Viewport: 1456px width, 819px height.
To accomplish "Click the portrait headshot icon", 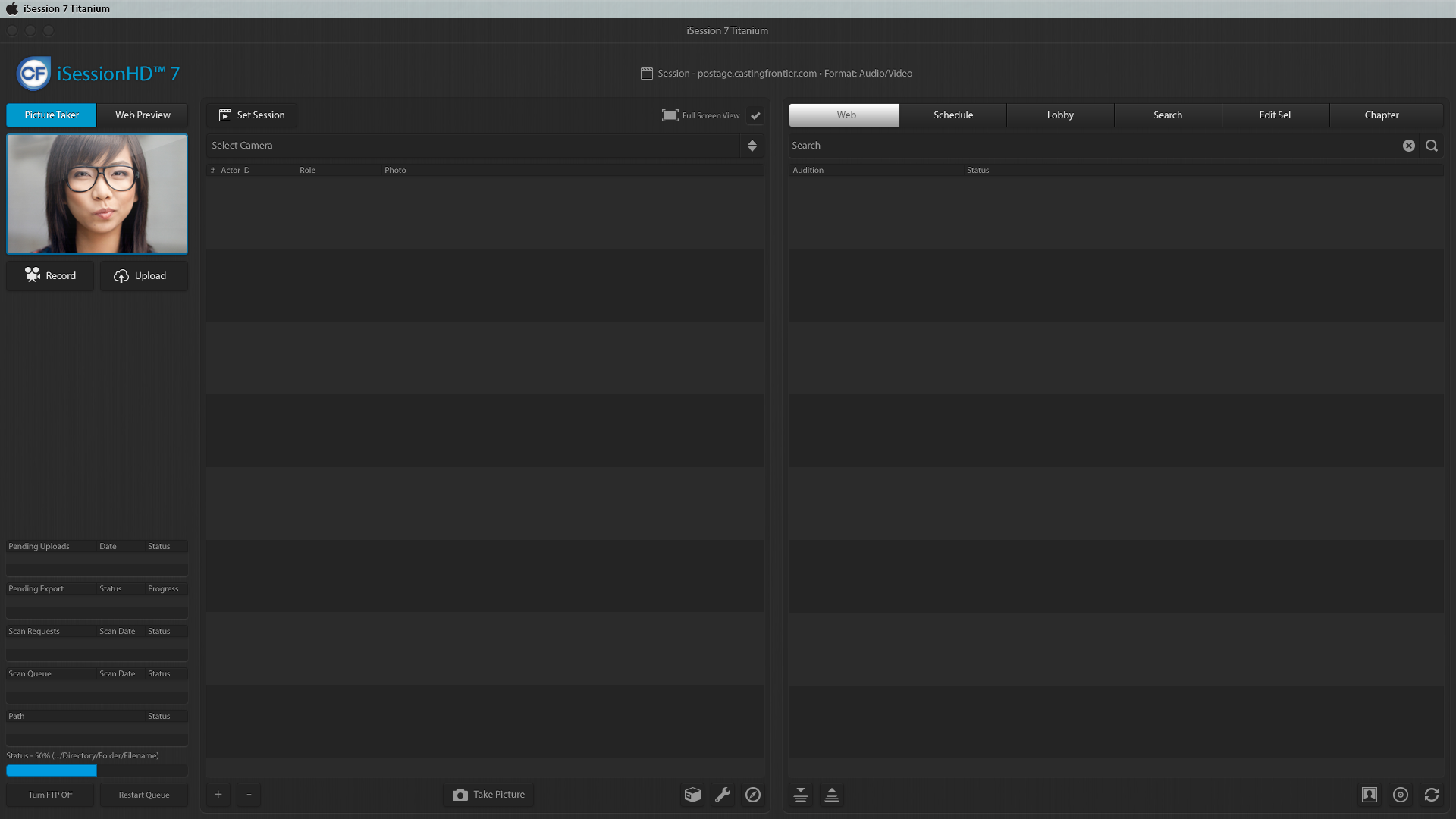I will [1369, 795].
